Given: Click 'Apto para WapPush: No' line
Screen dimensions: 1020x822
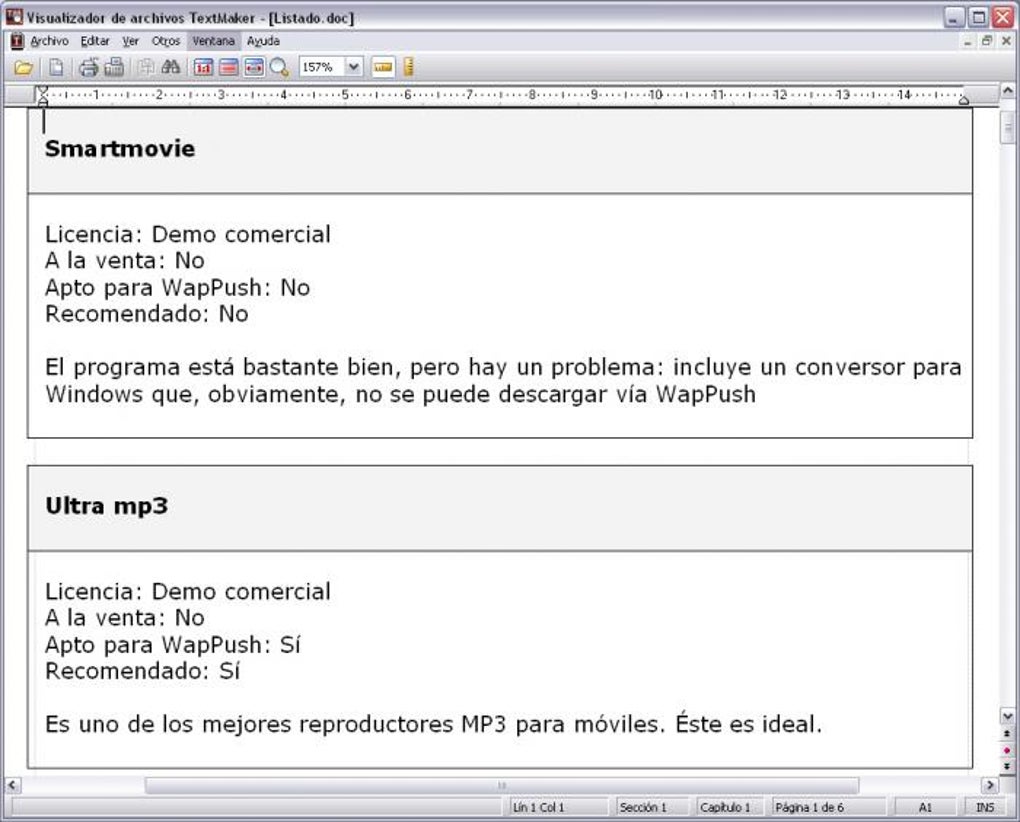Looking at the screenshot, I should pyautogui.click(x=178, y=287).
